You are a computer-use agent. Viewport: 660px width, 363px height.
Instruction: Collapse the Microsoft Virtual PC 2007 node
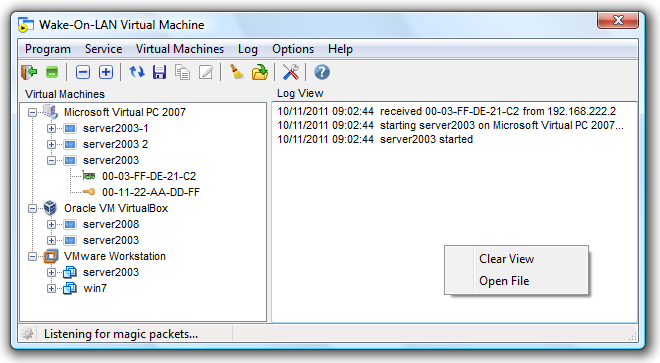coord(32,112)
